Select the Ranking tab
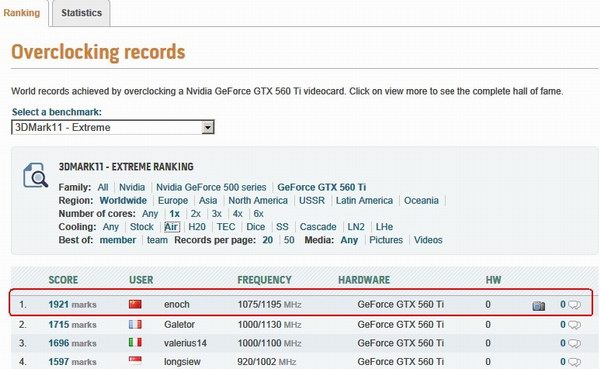The height and width of the screenshot is (369, 600). pos(22,13)
